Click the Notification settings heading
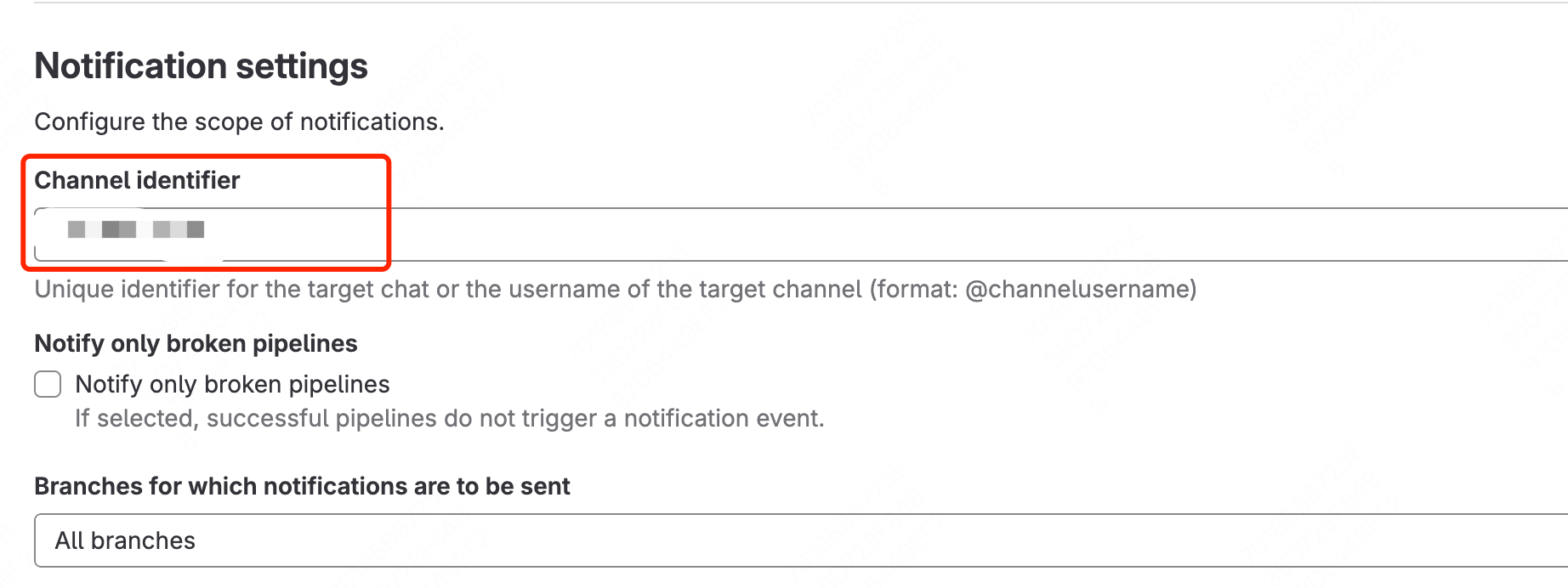 (x=201, y=65)
